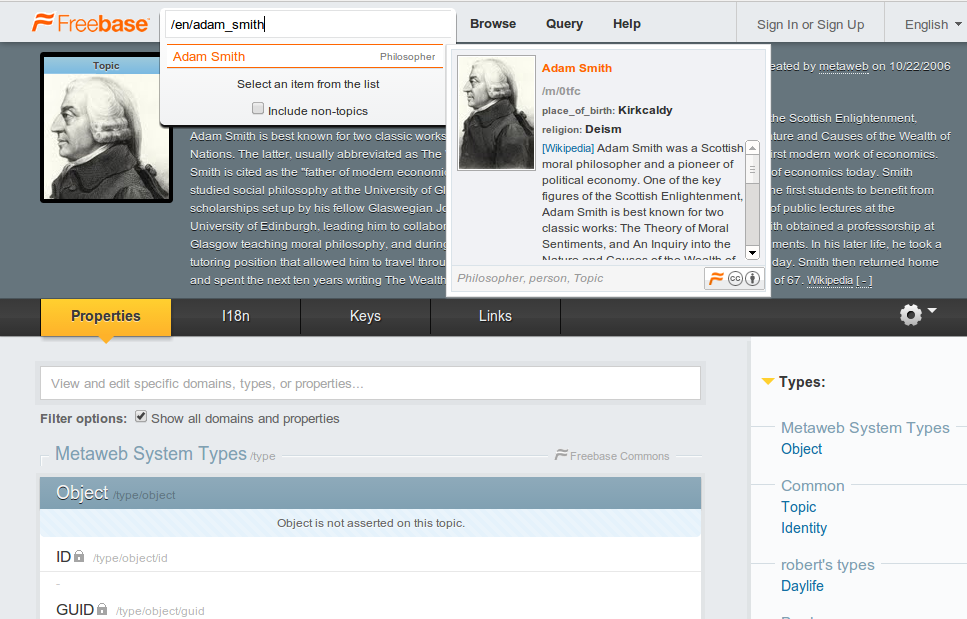Click the Creative Commons icon in the preview card
Viewport: 967px width, 619px height.
pos(735,279)
